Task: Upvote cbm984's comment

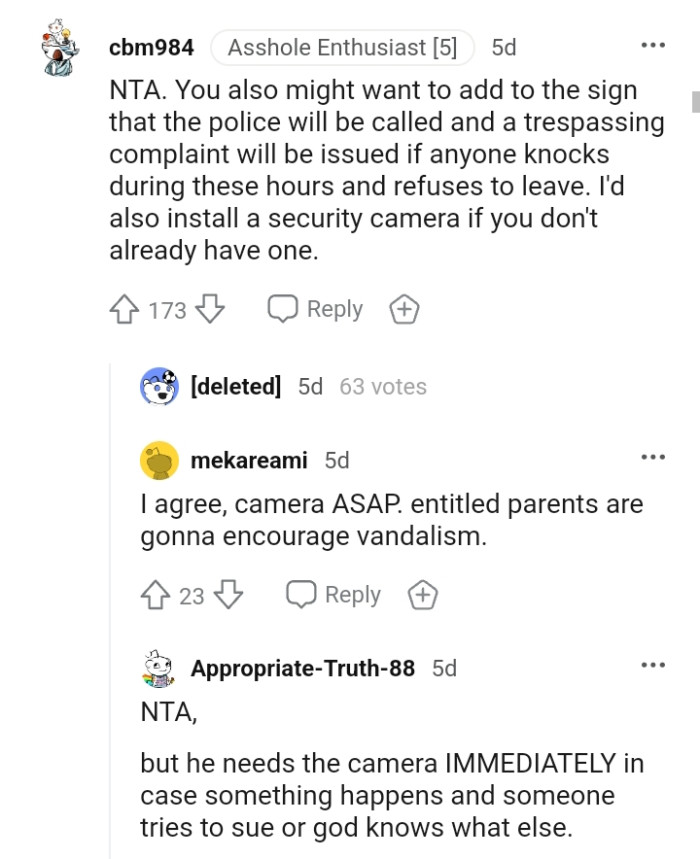Action: (x=124, y=309)
